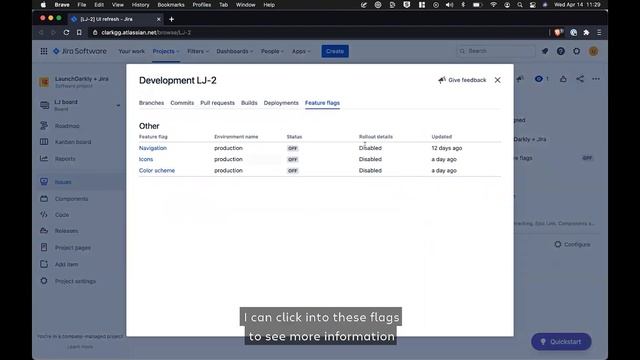640x360 pixels.
Task: Click the OFF status in Icons row
Action: (x=293, y=159)
